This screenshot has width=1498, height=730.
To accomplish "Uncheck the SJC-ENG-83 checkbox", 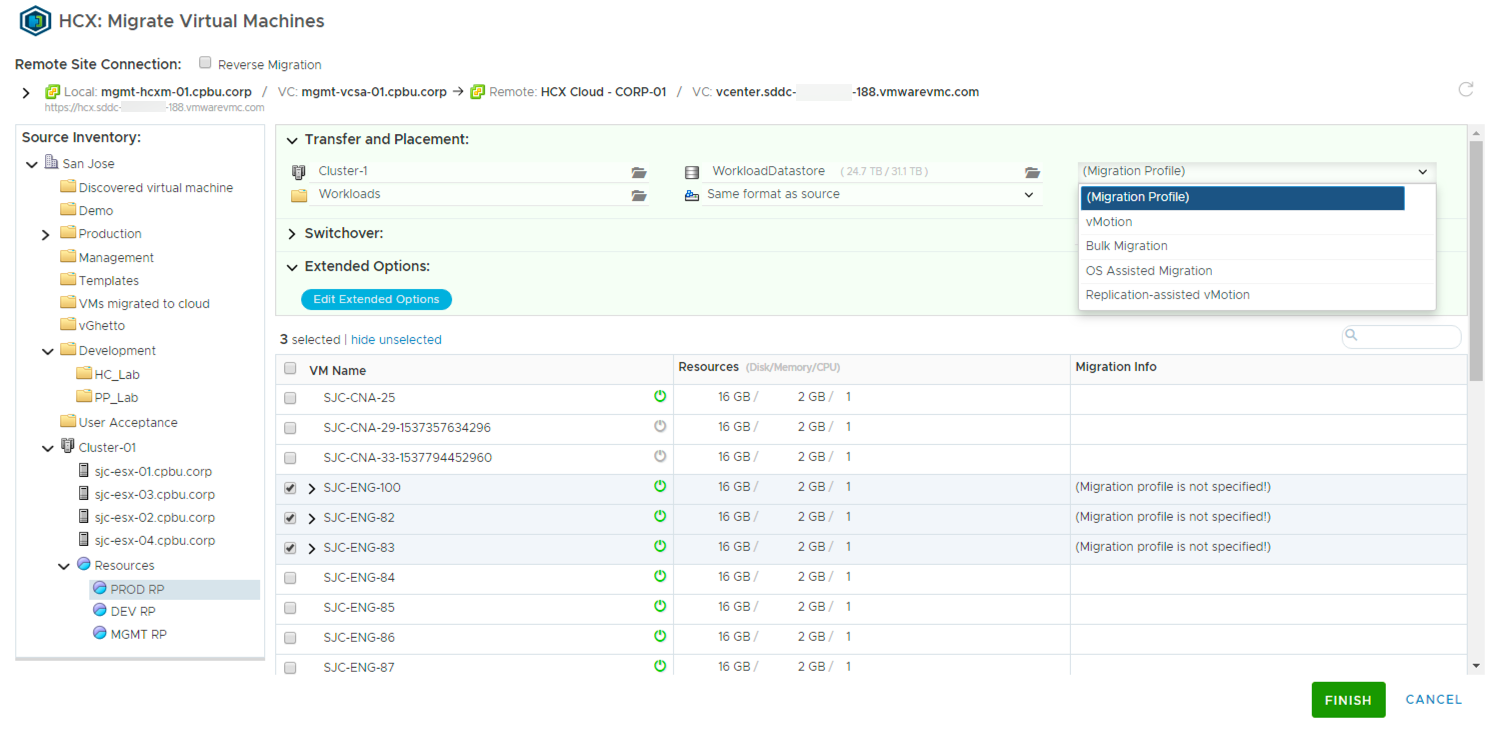I will point(290,548).
